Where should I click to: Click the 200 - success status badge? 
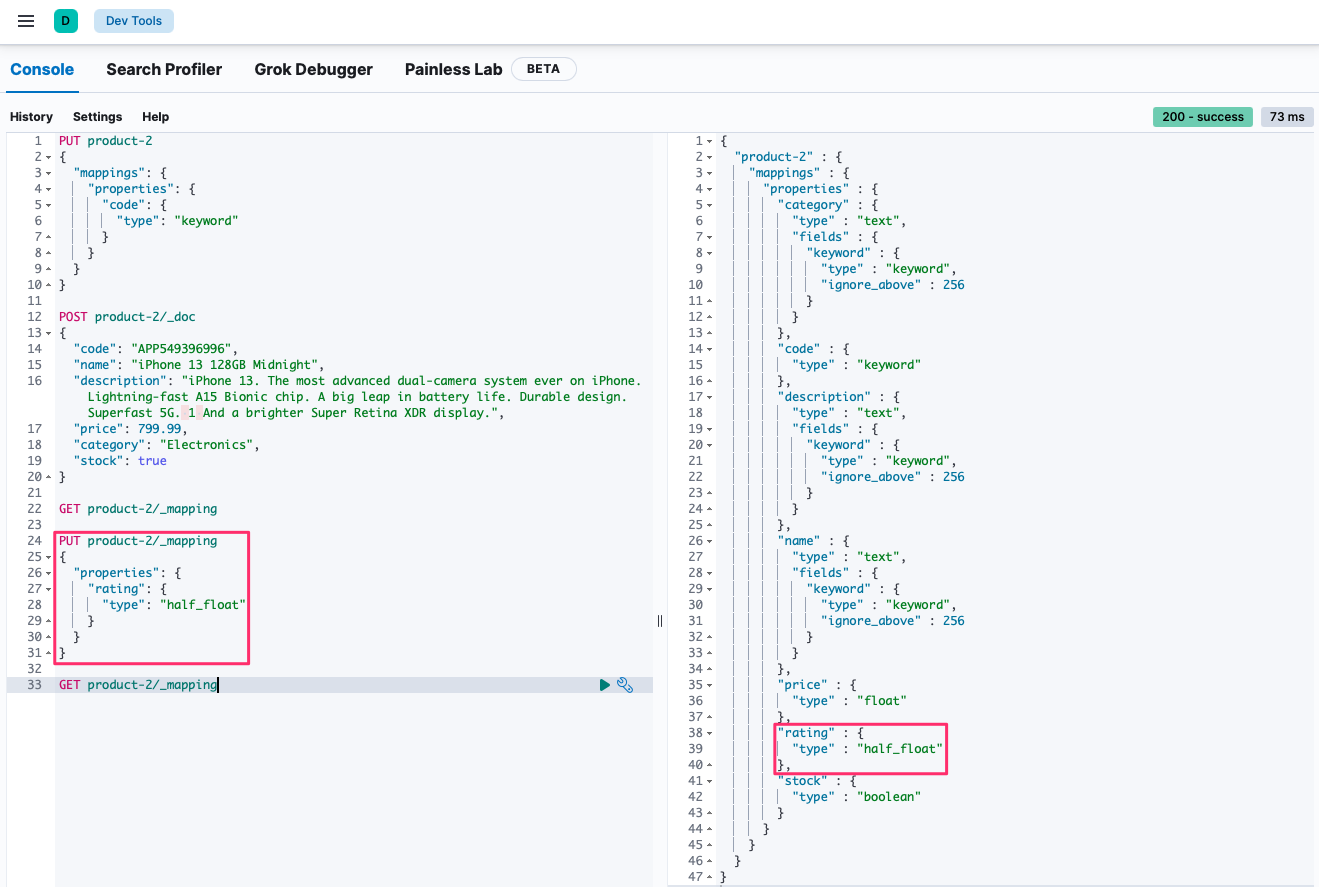coord(1203,117)
